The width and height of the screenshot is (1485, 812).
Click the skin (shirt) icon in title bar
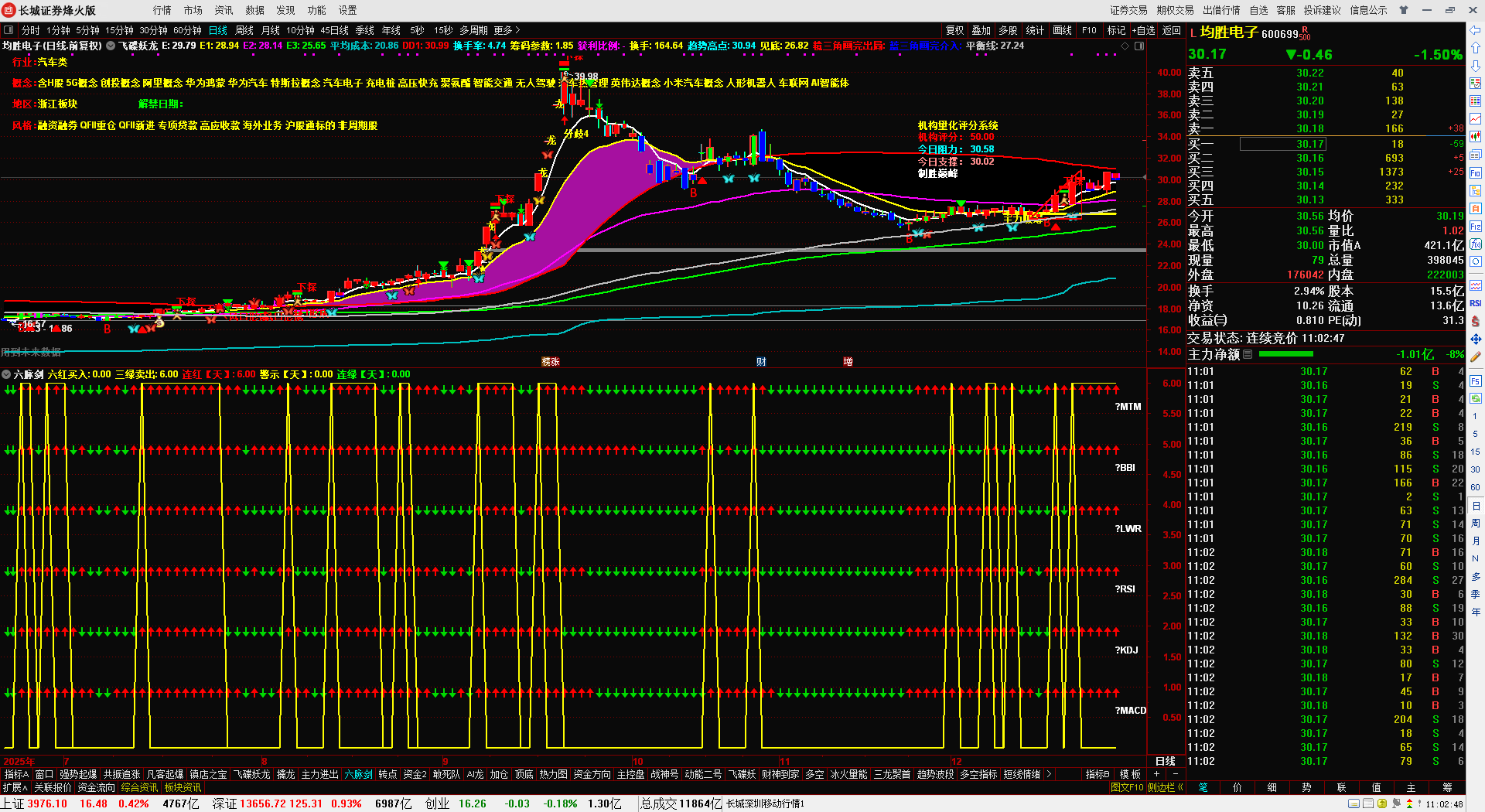coord(1403,10)
